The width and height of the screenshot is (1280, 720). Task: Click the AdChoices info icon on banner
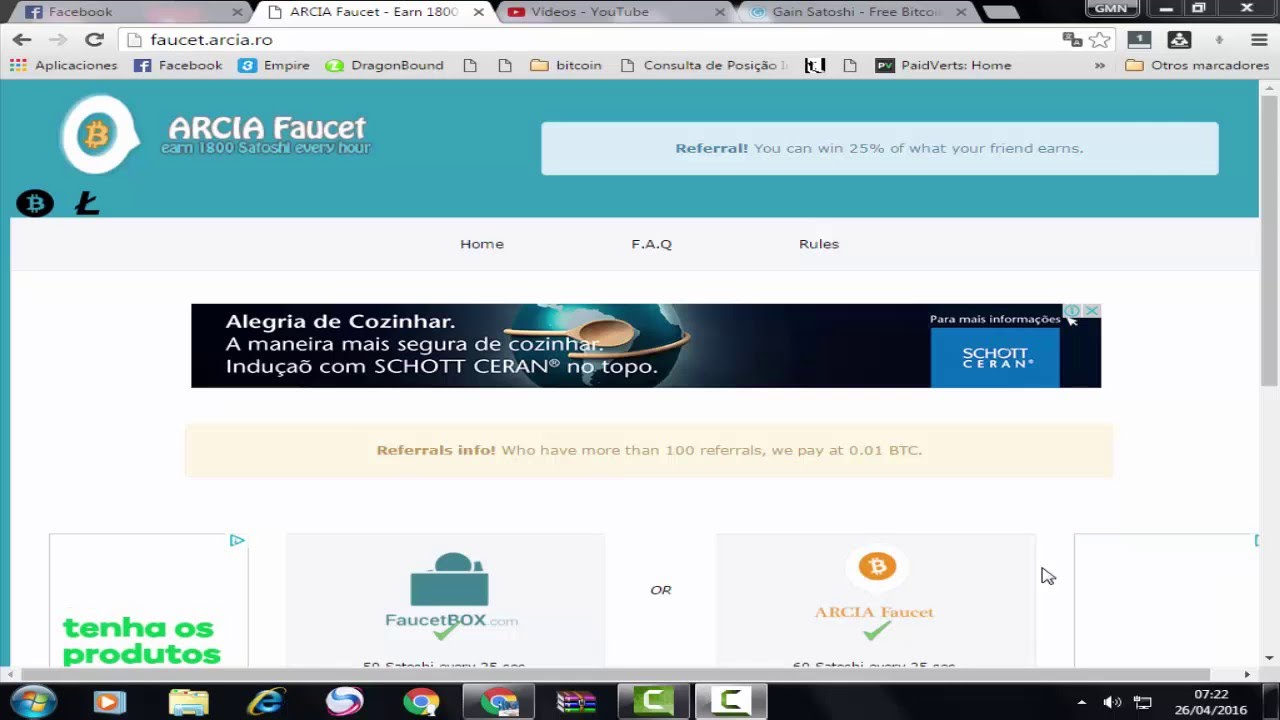1072,311
